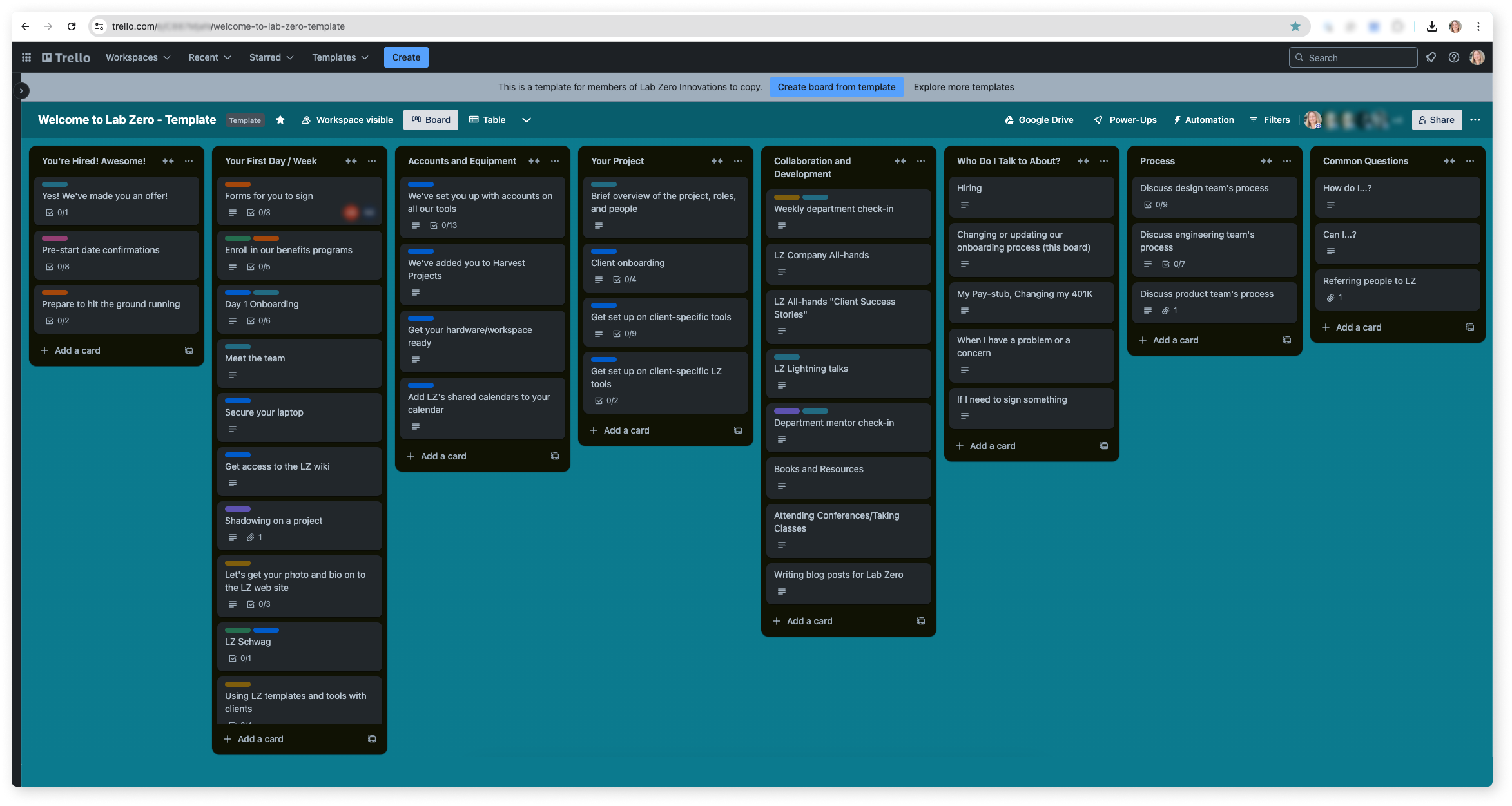Open the board menu three-dots icon
Screen dimensions: 1512x806
pyautogui.click(x=1475, y=120)
